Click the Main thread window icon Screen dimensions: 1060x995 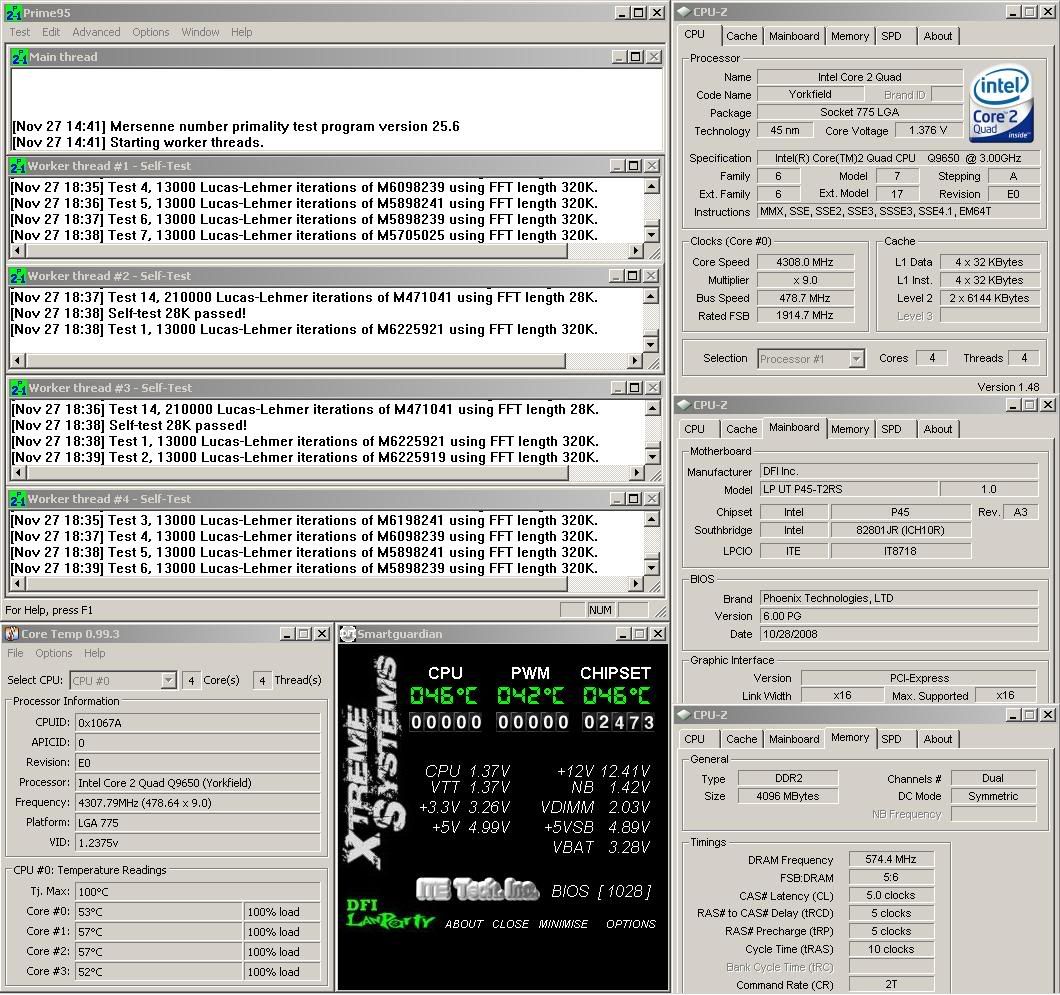click(19, 57)
